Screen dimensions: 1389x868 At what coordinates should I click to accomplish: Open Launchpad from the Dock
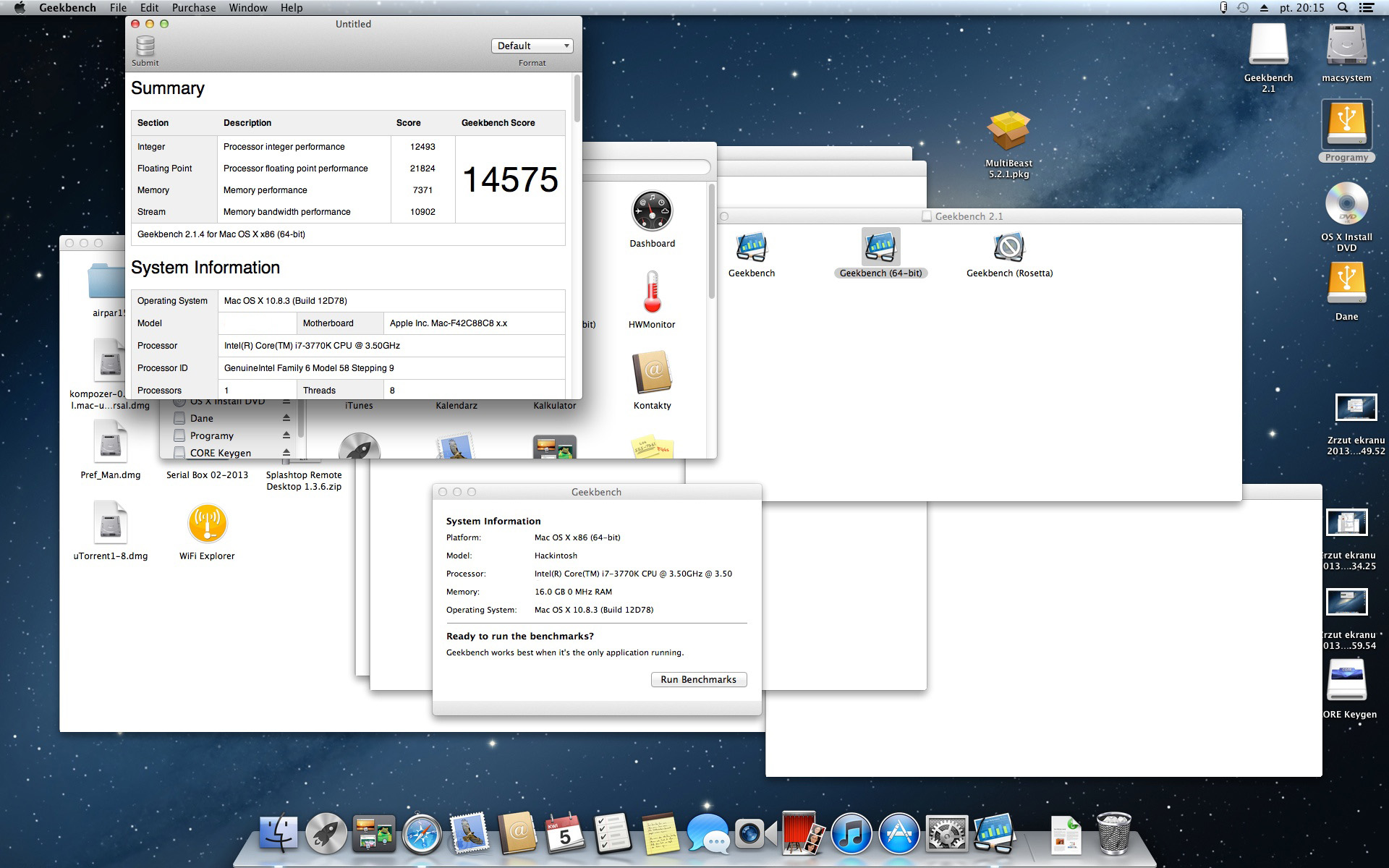coord(326,834)
